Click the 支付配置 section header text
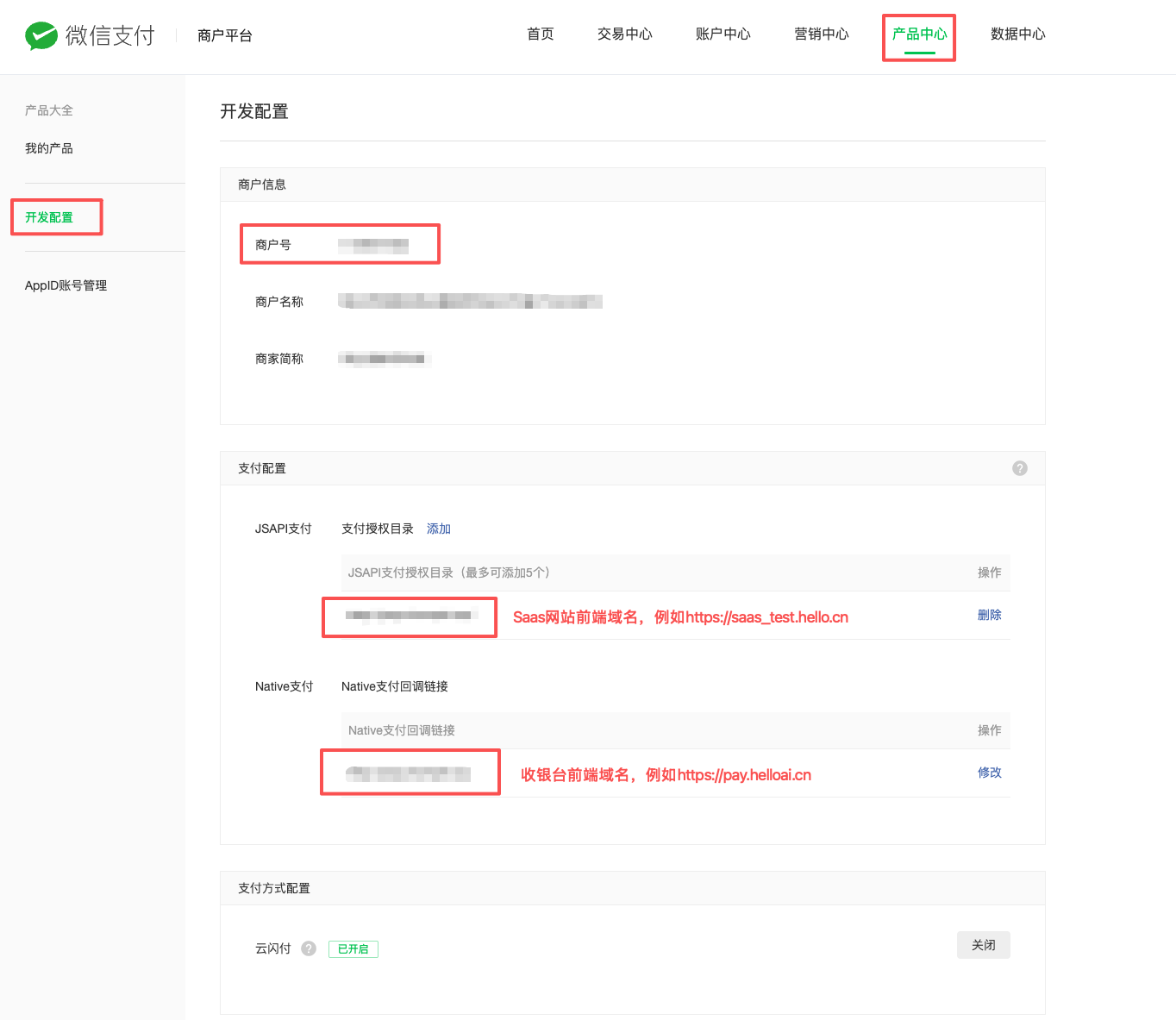 click(x=262, y=468)
